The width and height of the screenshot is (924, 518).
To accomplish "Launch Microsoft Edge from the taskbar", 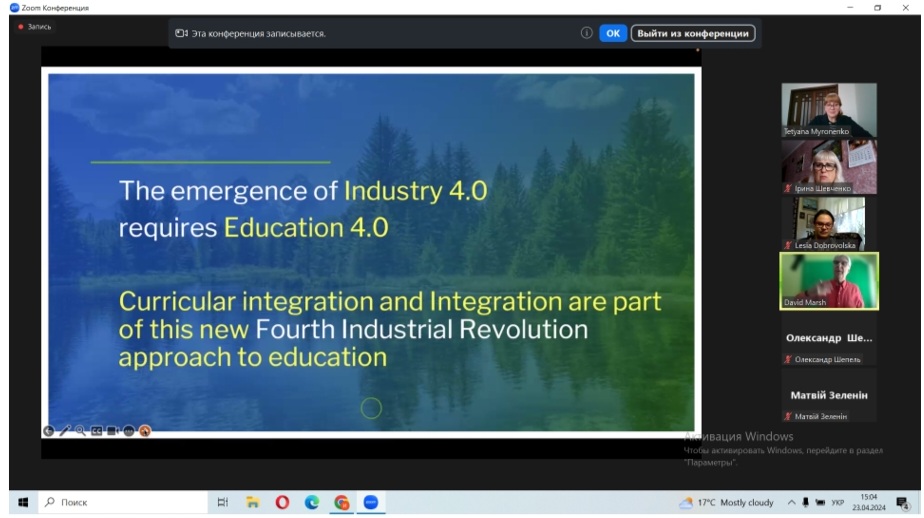I will (x=312, y=503).
